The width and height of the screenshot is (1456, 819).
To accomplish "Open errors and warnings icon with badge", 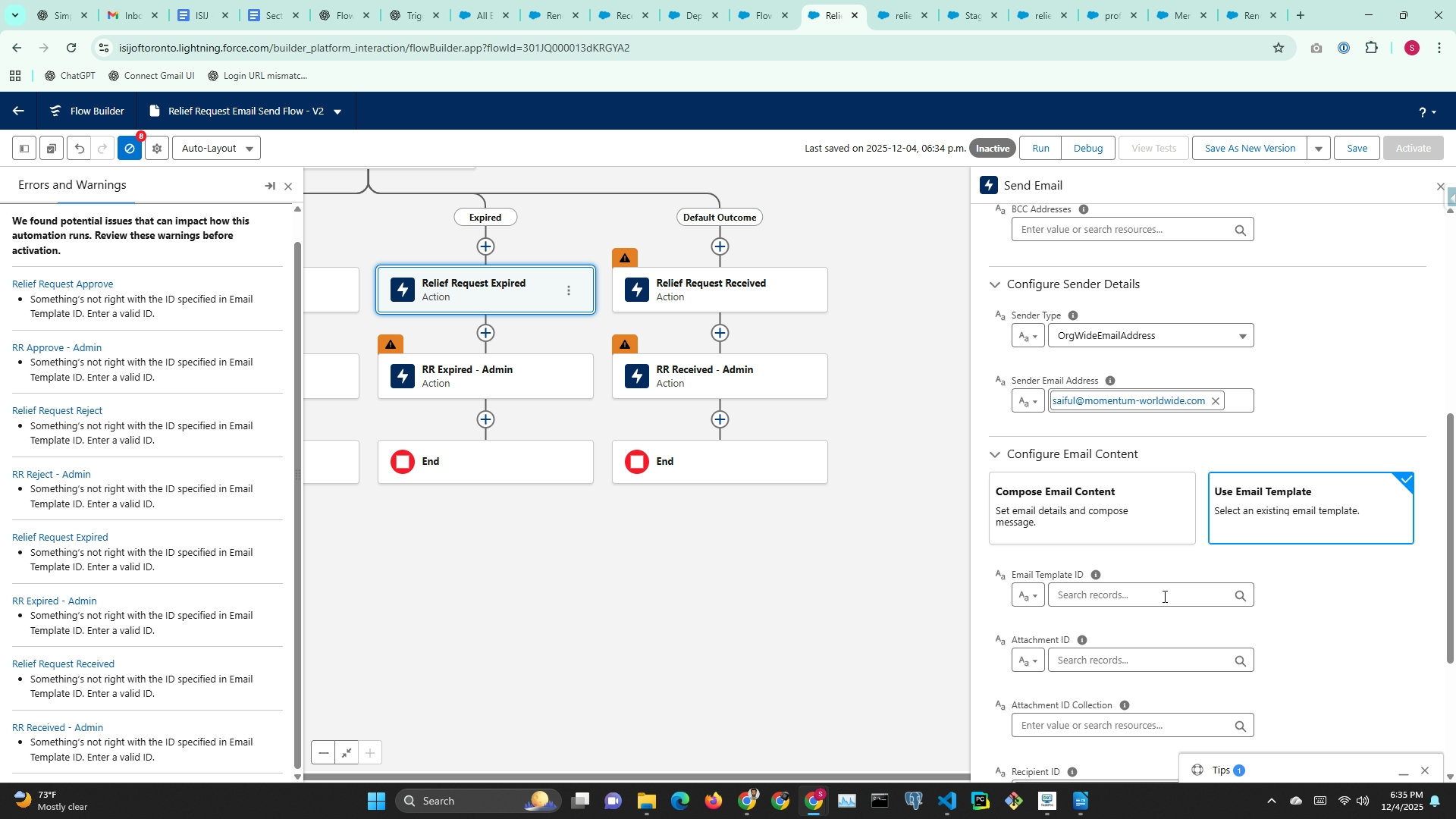I will [130, 149].
